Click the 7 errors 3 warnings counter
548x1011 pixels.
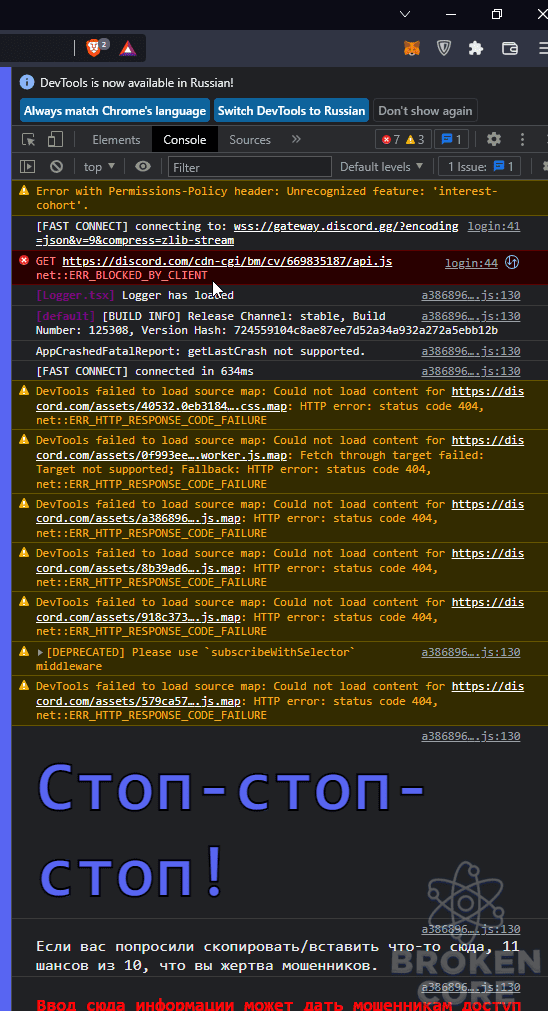[x=403, y=139]
